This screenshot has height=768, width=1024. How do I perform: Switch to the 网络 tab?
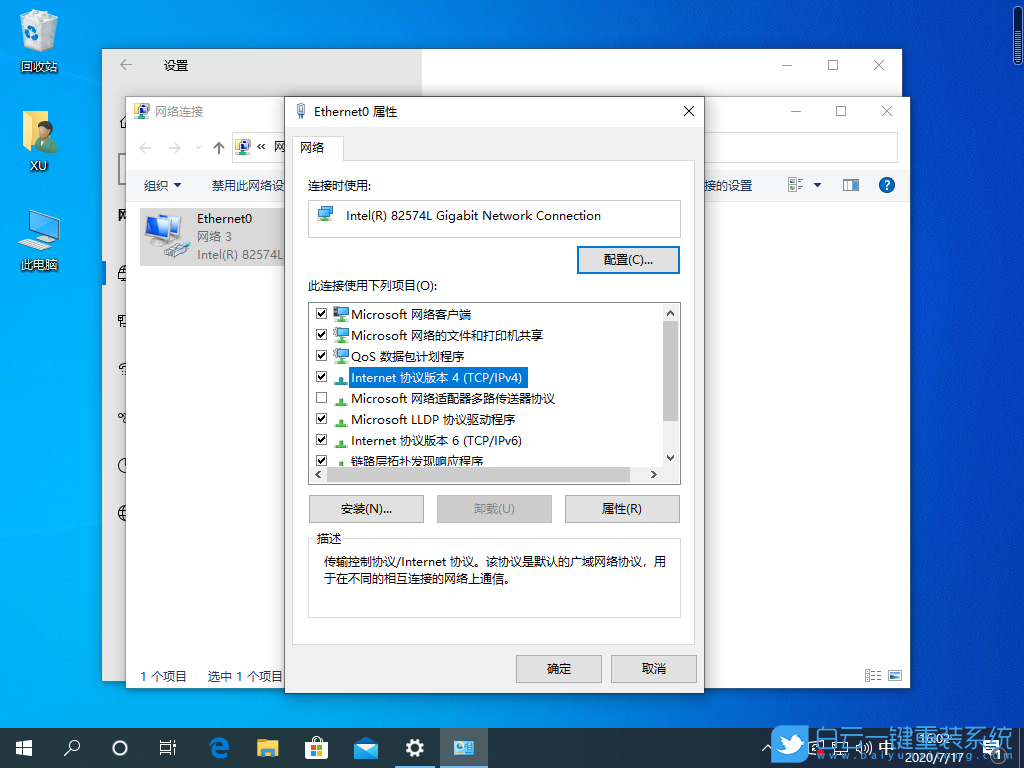coord(316,146)
